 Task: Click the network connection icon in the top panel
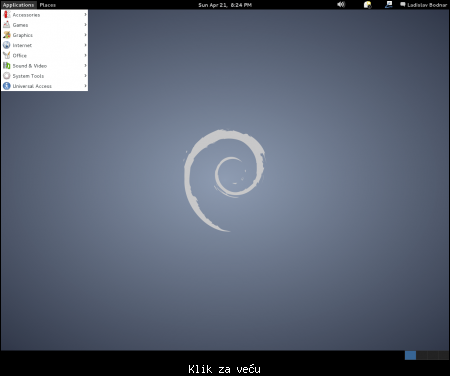click(x=388, y=5)
